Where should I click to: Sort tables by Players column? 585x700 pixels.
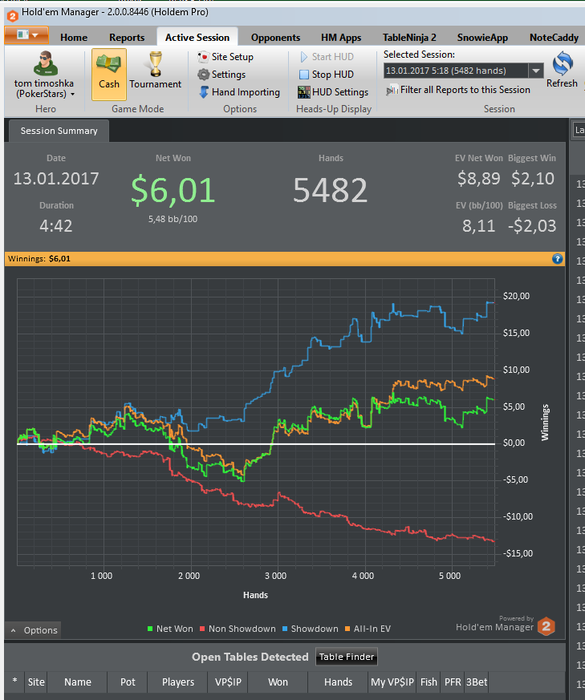(178, 682)
